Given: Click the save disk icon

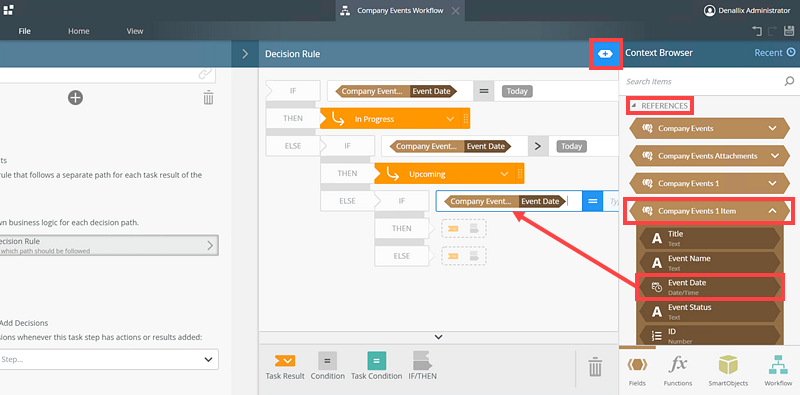Looking at the screenshot, I should tap(789, 31).
